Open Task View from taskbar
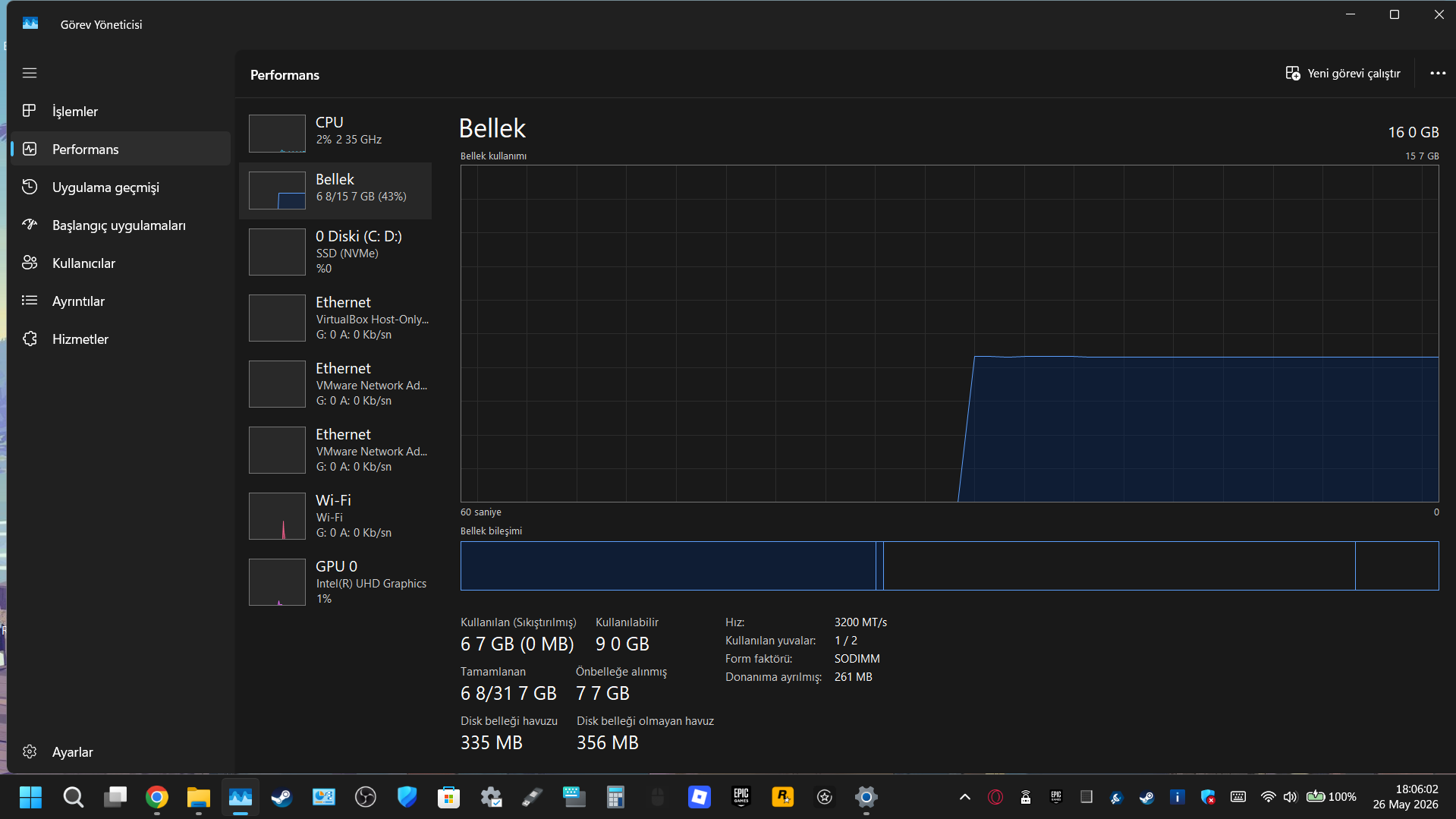Viewport: 1456px width, 819px height. (x=115, y=797)
